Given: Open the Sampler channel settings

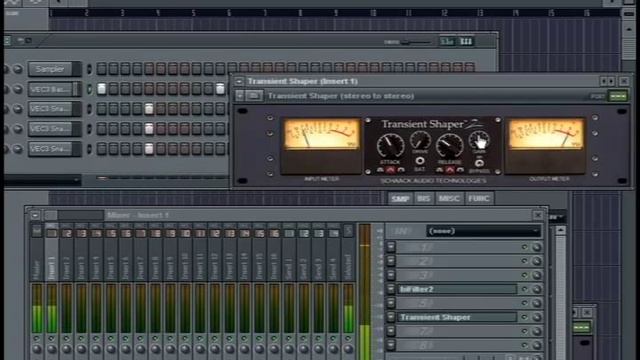Looking at the screenshot, I should [x=50, y=69].
